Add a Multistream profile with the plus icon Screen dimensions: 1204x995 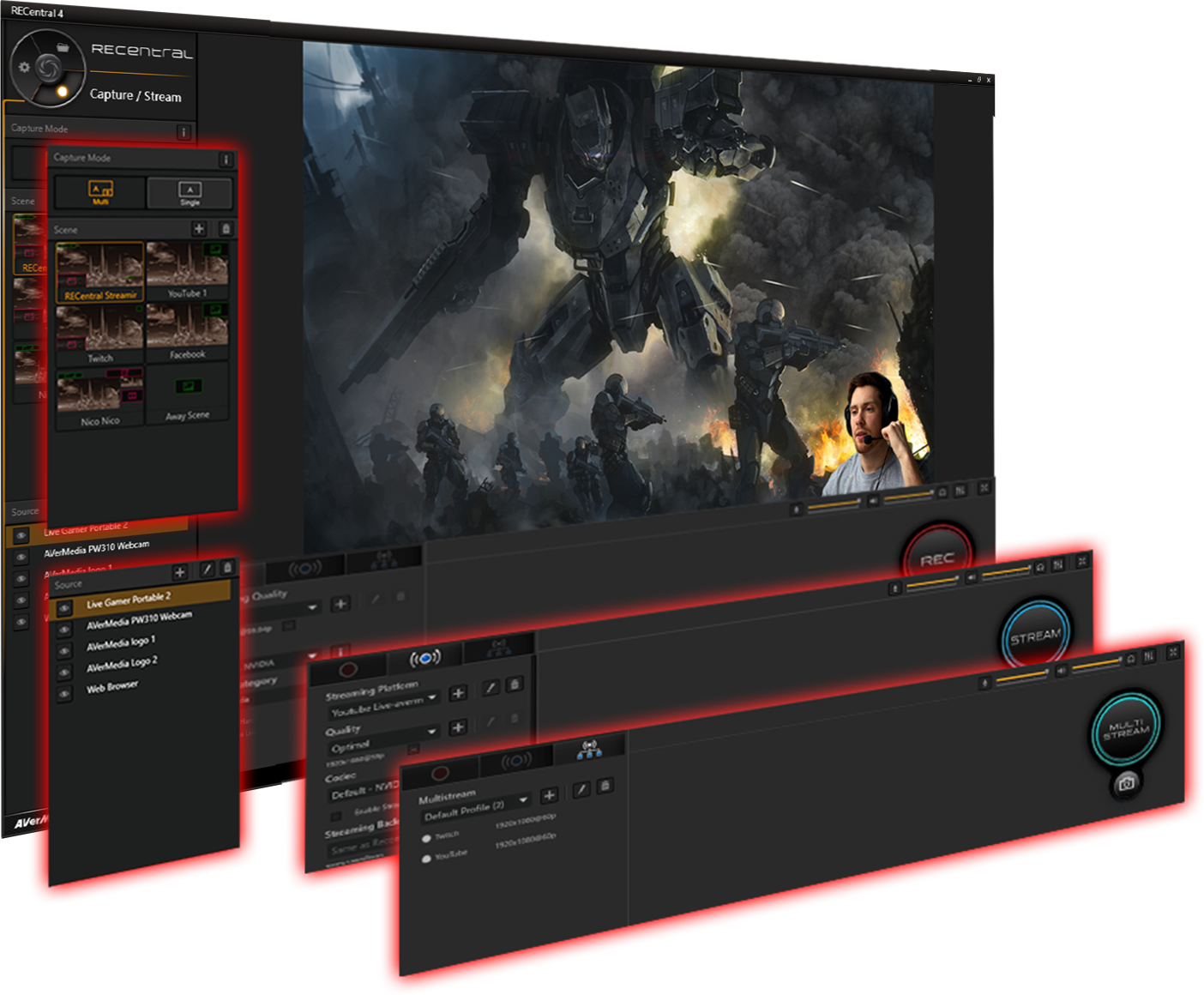pos(550,795)
